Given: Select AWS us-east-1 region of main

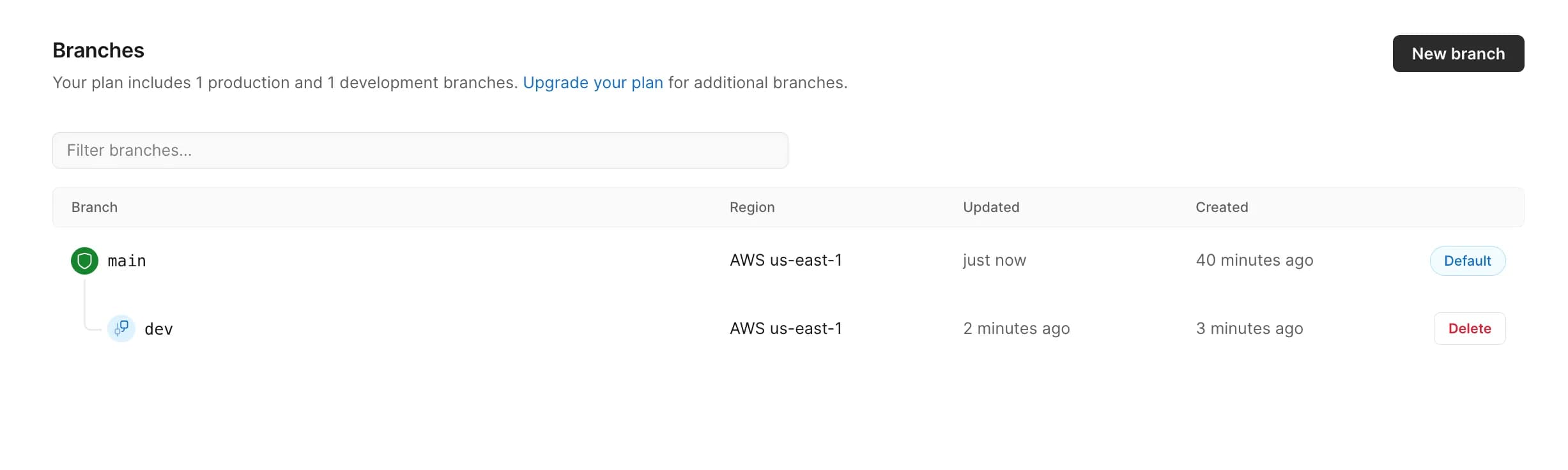Looking at the screenshot, I should 786,261.
